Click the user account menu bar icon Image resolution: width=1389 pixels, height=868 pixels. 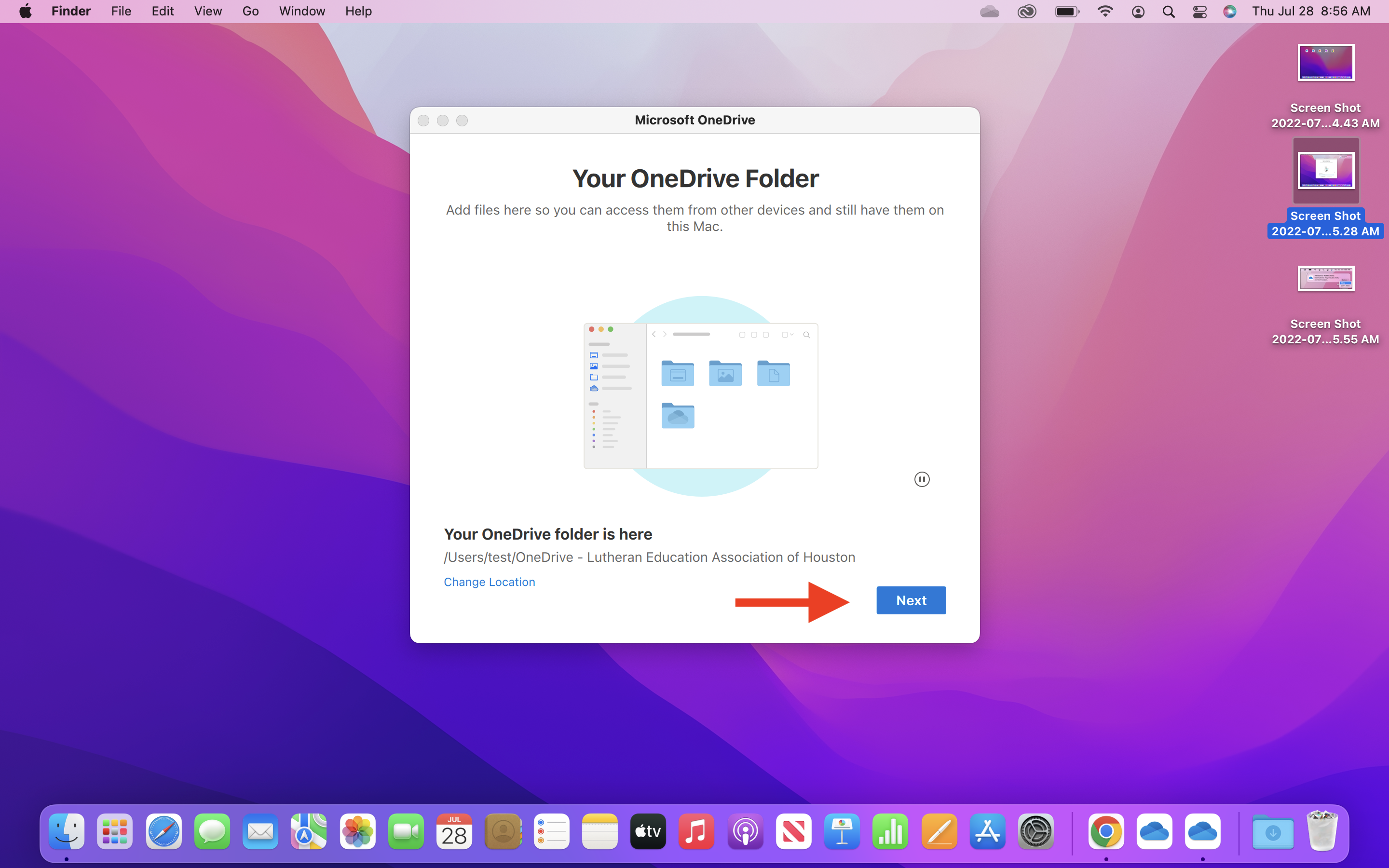pyautogui.click(x=1138, y=12)
